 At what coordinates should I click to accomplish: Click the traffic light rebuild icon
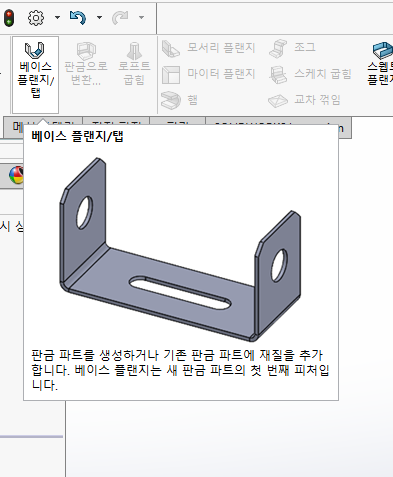(x=9, y=18)
